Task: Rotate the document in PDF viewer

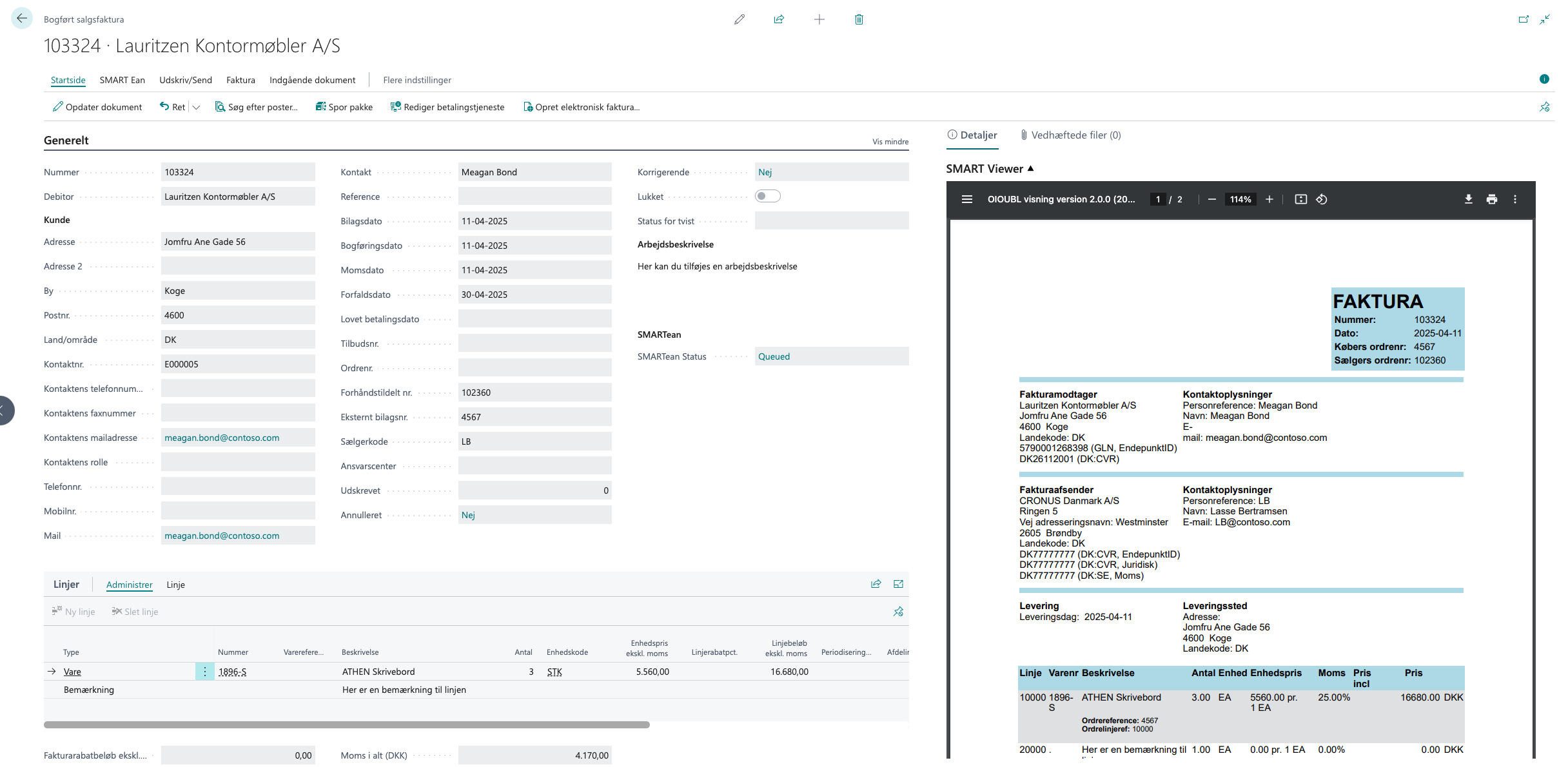Action: pos(1322,199)
